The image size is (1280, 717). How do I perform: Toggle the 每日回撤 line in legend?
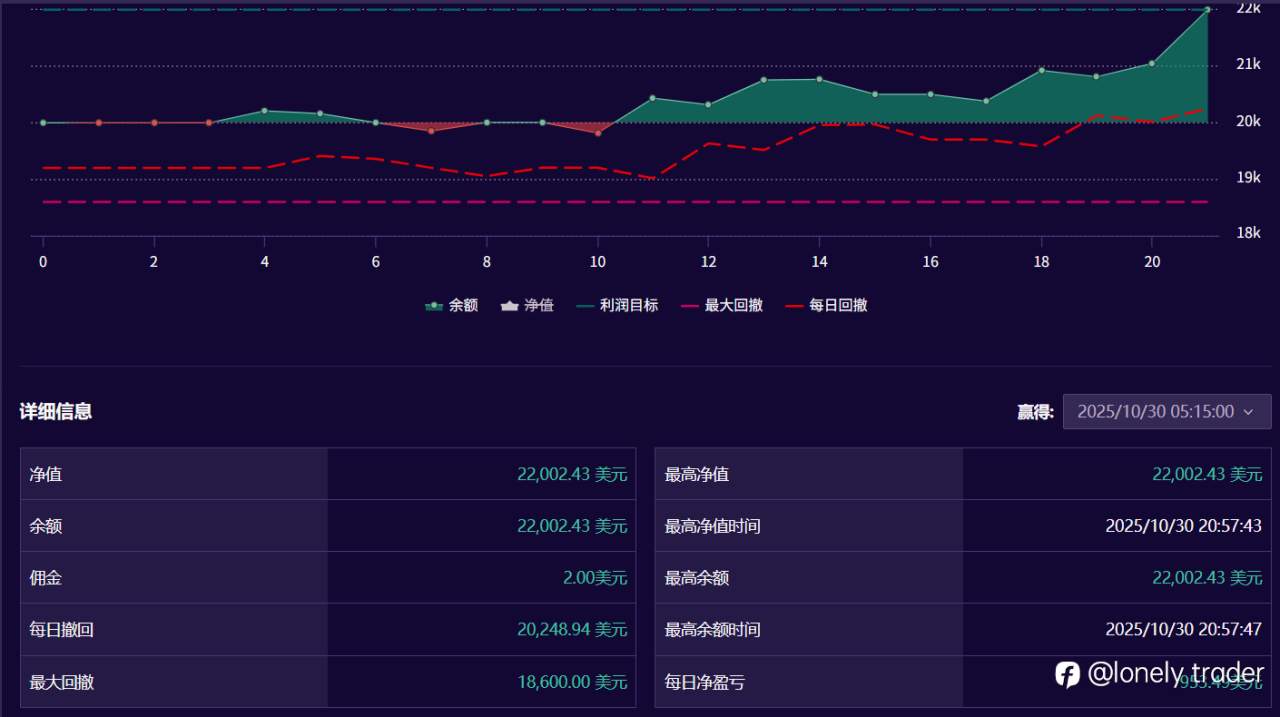826,305
